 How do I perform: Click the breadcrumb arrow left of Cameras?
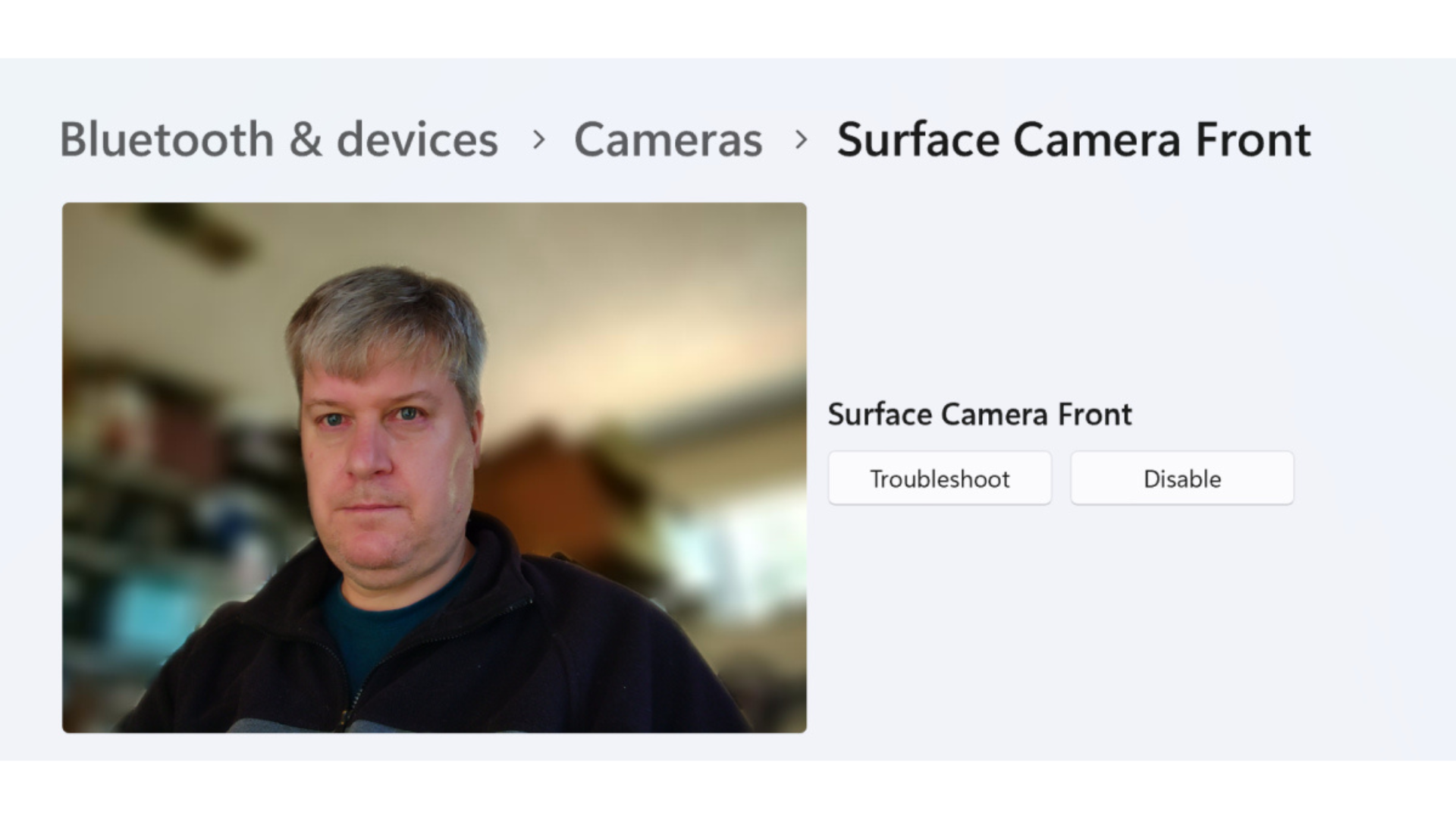(538, 140)
